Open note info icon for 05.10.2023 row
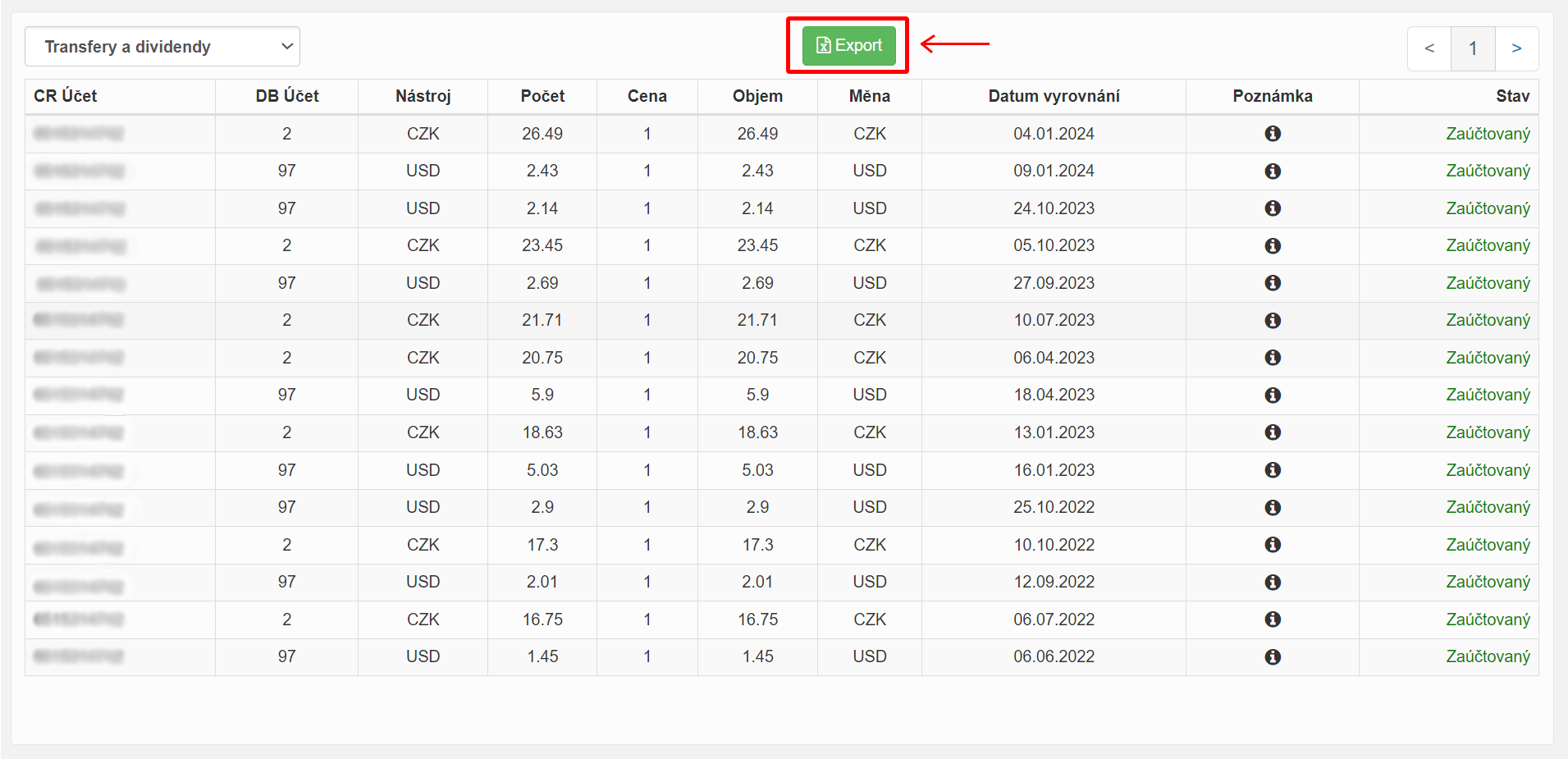1568x759 pixels. pos(1273,245)
